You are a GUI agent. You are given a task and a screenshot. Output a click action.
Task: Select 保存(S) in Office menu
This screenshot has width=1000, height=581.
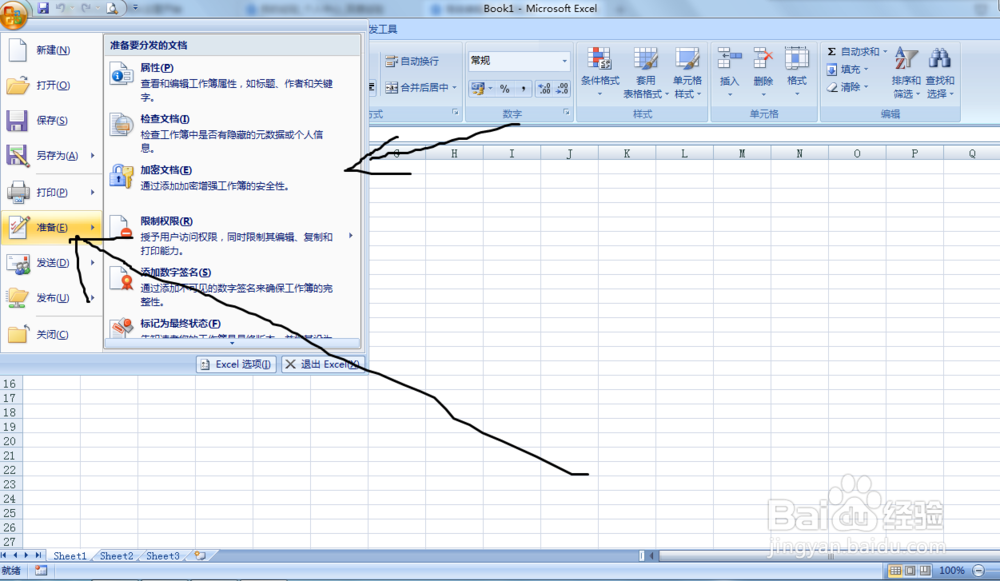click(x=52, y=120)
